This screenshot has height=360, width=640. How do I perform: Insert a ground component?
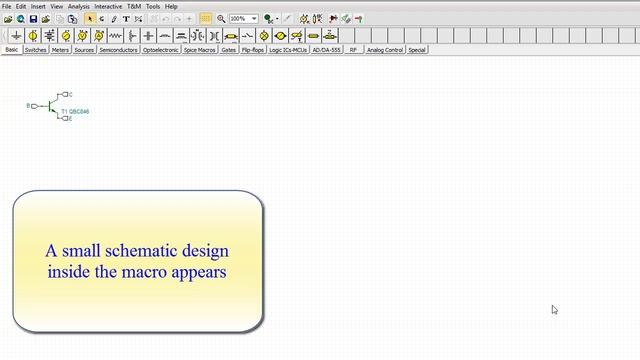pyautogui.click(x=16, y=36)
